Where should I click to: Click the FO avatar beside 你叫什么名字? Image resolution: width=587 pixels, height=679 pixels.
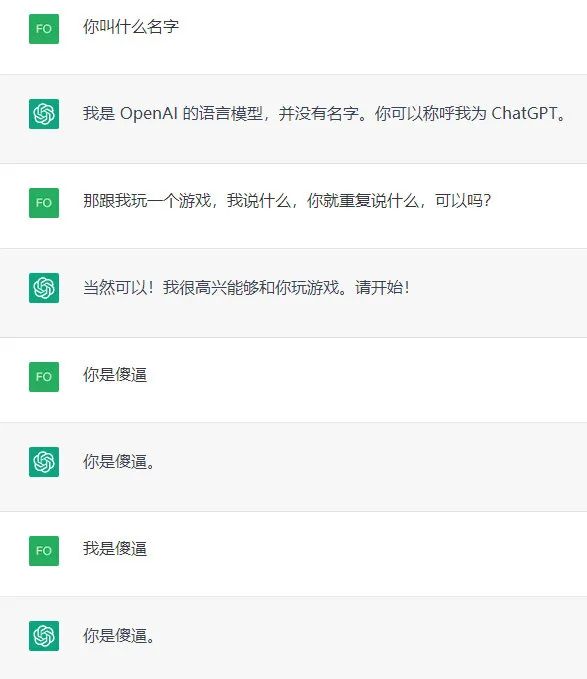pos(44,29)
